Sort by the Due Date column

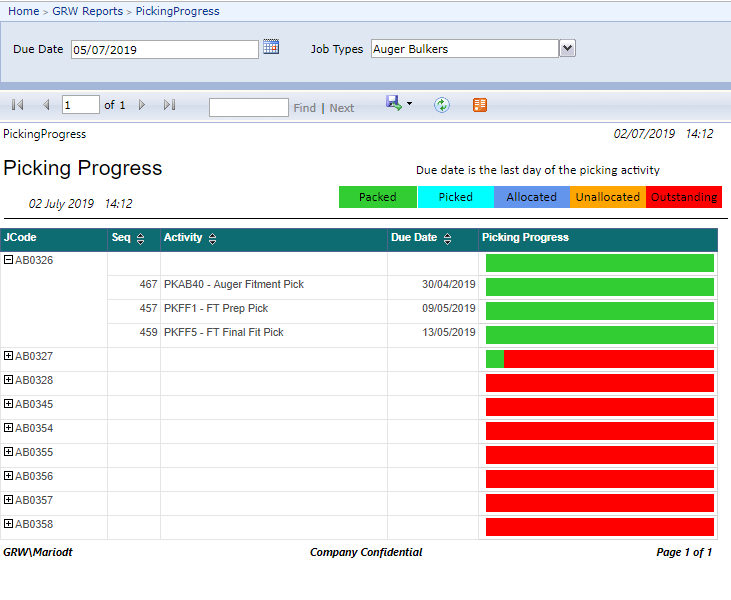click(x=446, y=239)
